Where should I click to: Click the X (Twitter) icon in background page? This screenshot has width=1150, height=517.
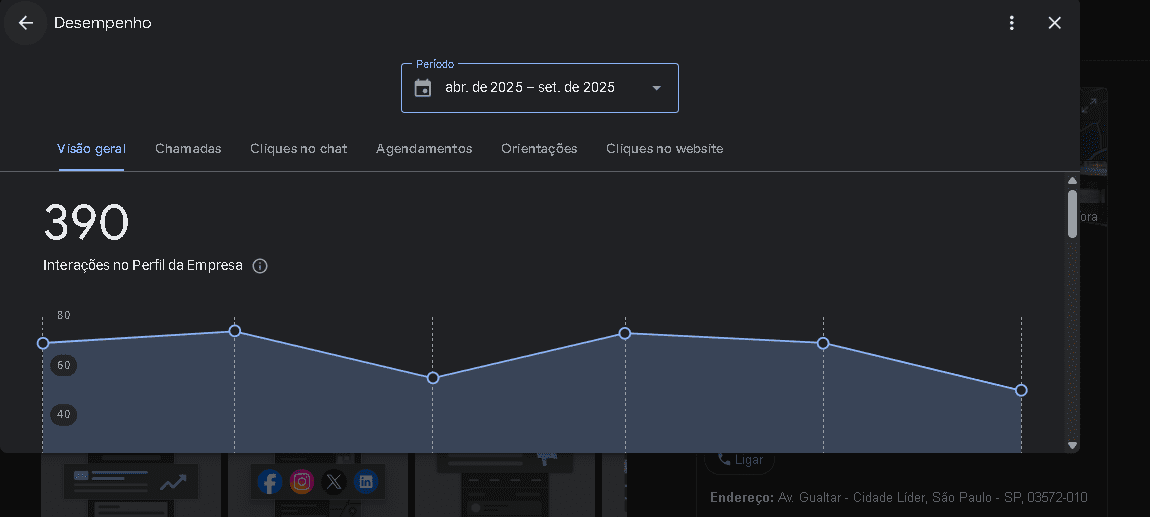coord(334,482)
